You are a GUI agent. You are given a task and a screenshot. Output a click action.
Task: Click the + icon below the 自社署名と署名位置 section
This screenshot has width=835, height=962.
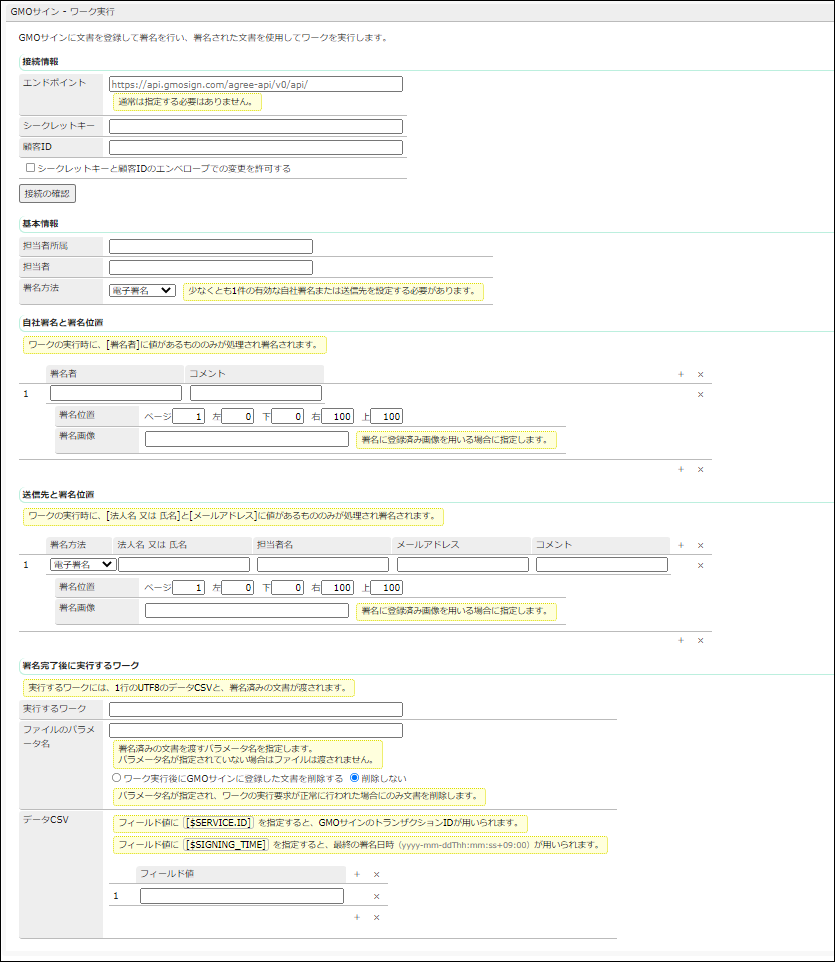[680, 468]
